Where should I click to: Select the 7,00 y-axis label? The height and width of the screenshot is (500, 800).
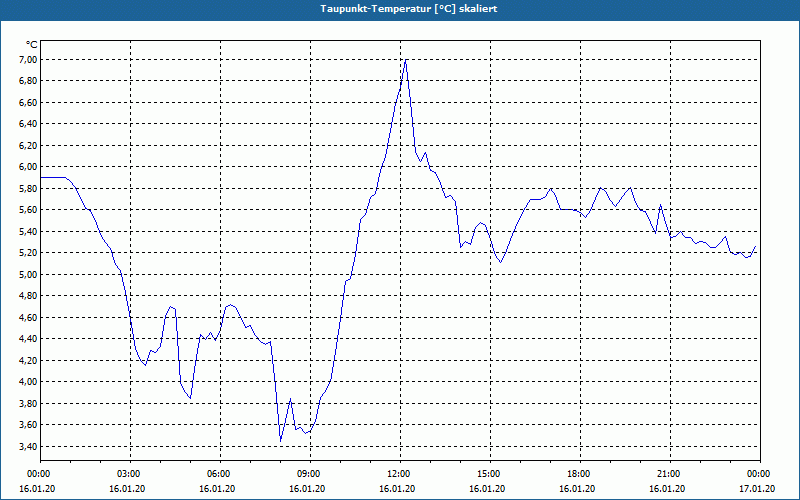[30, 60]
